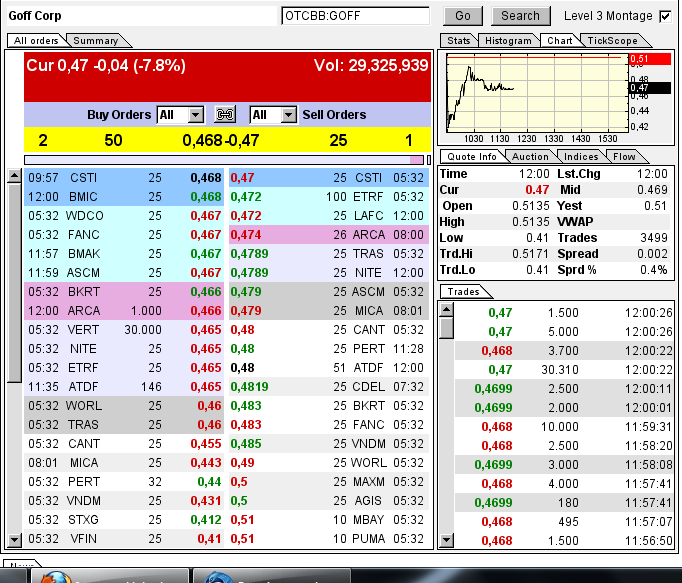Click the order book vertical scrollbar thumb
Image resolution: width=682 pixels, height=583 pixels.
14,283
